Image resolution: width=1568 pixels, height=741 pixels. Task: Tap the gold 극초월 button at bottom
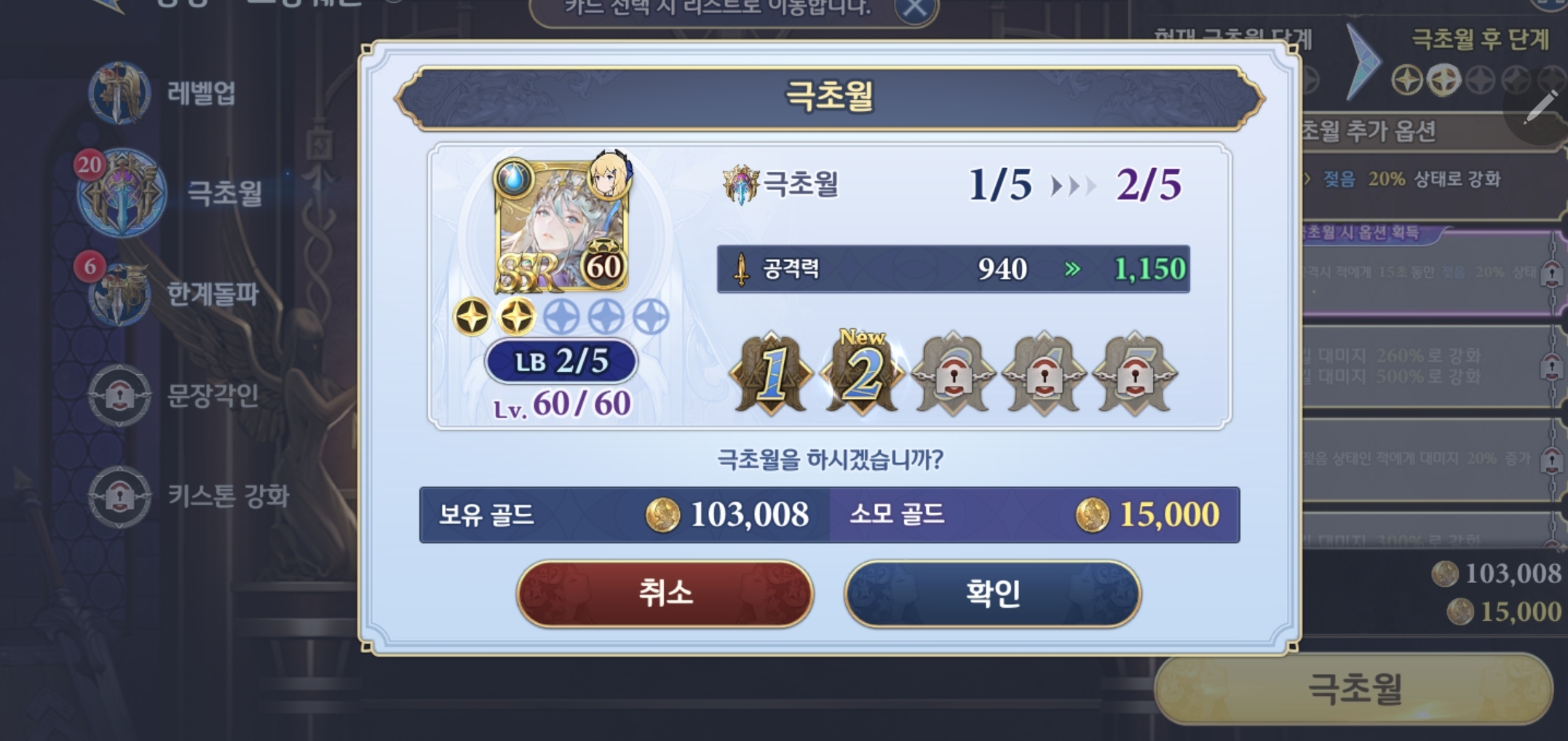pos(1354,688)
